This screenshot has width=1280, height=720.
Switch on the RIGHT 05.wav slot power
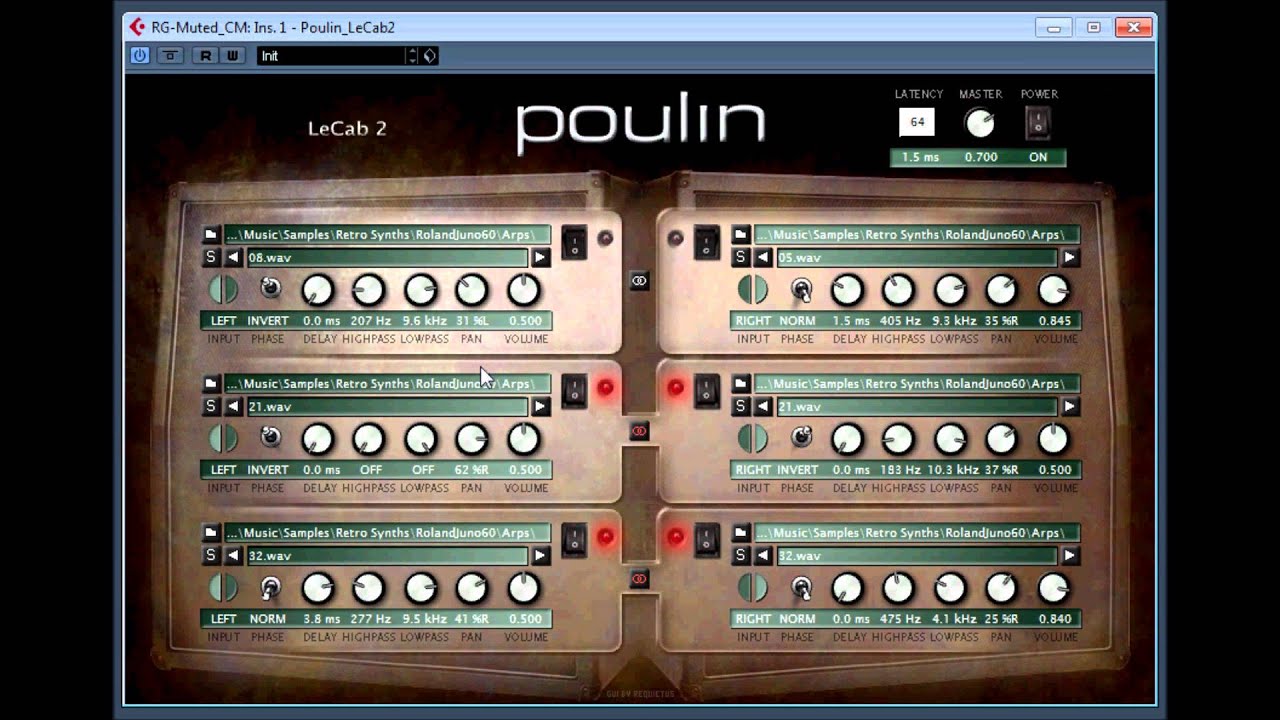[706, 242]
